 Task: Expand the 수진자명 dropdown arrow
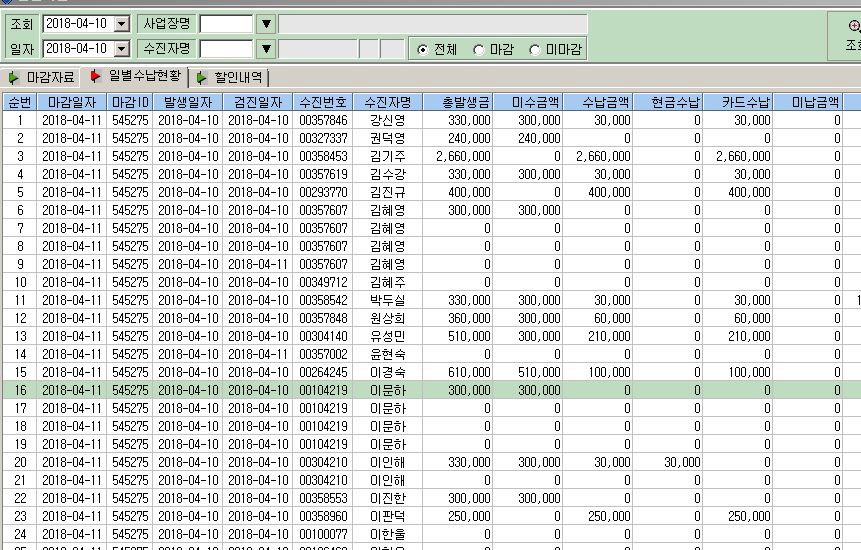tap(266, 49)
